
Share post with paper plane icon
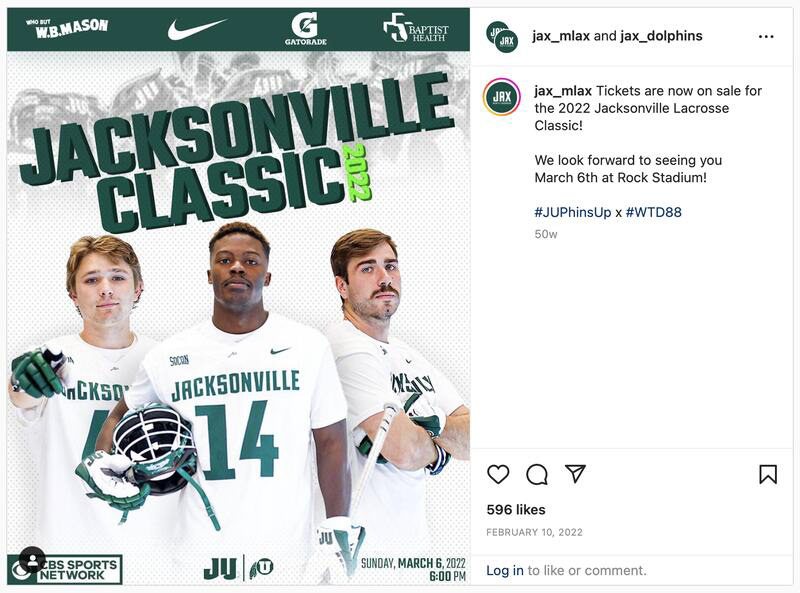576,474
